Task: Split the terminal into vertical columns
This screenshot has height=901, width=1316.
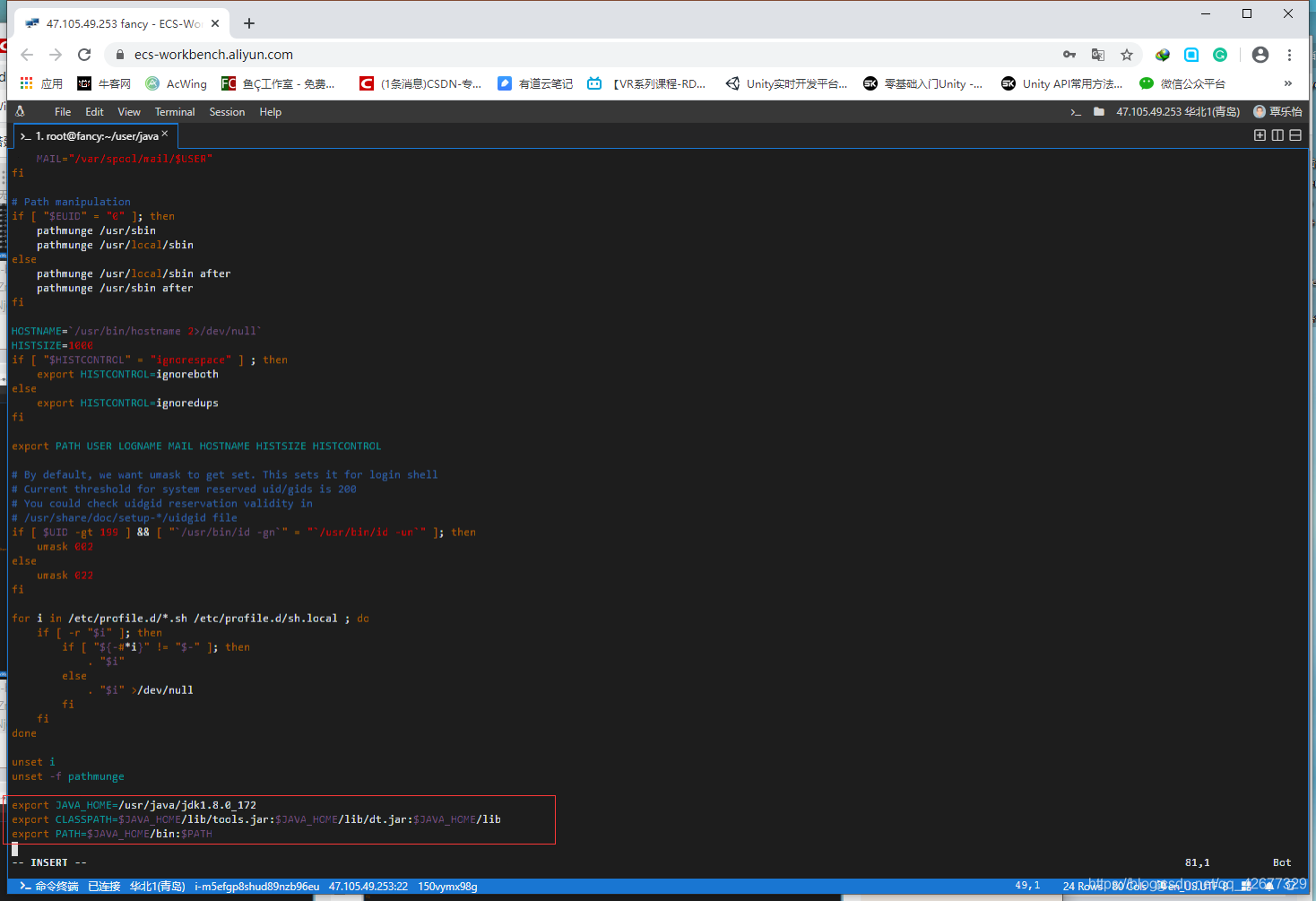Action: pos(1277,135)
